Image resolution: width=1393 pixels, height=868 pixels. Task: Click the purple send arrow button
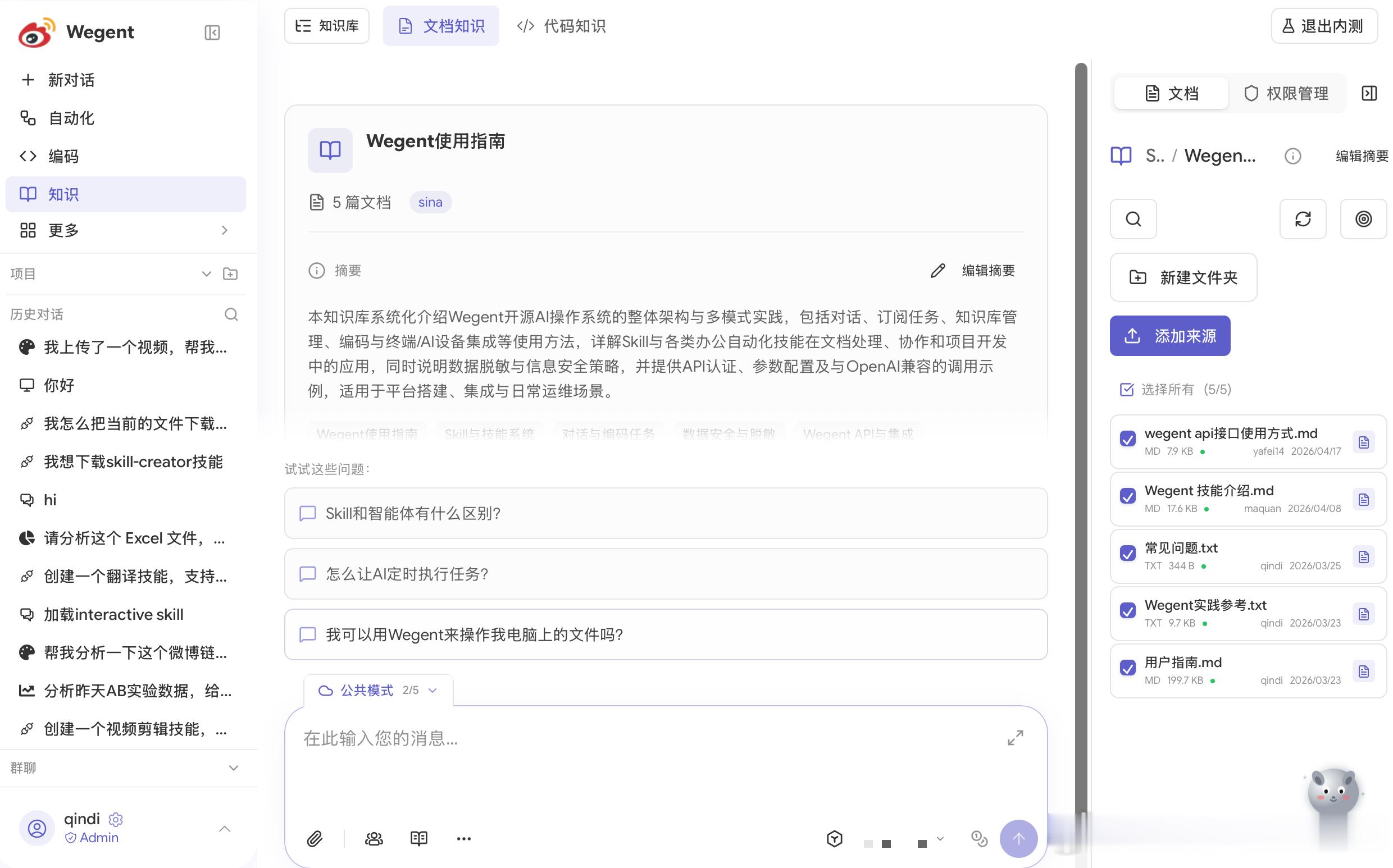click(1018, 839)
